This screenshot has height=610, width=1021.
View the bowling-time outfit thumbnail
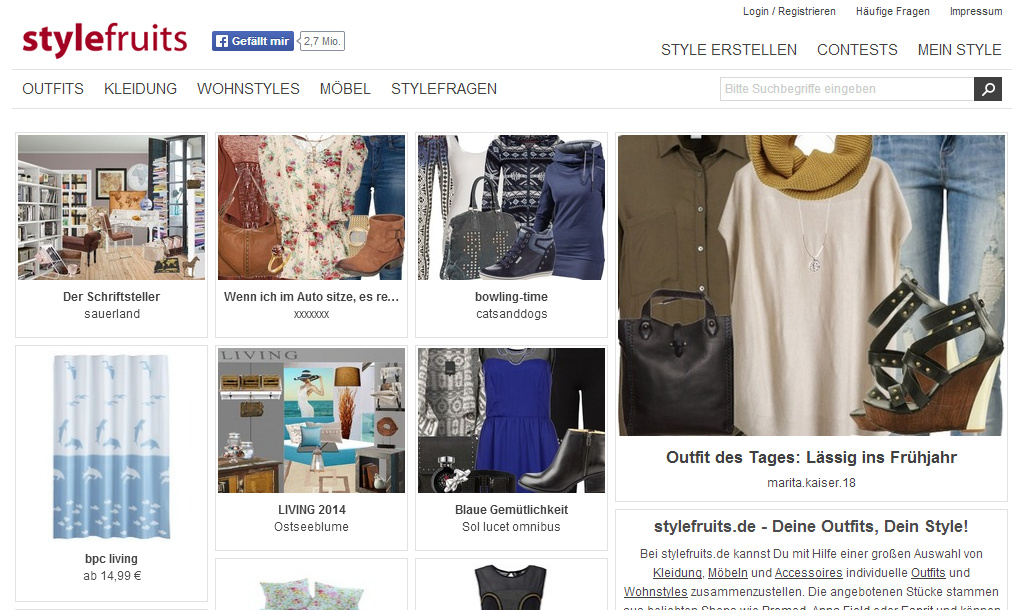[511, 207]
